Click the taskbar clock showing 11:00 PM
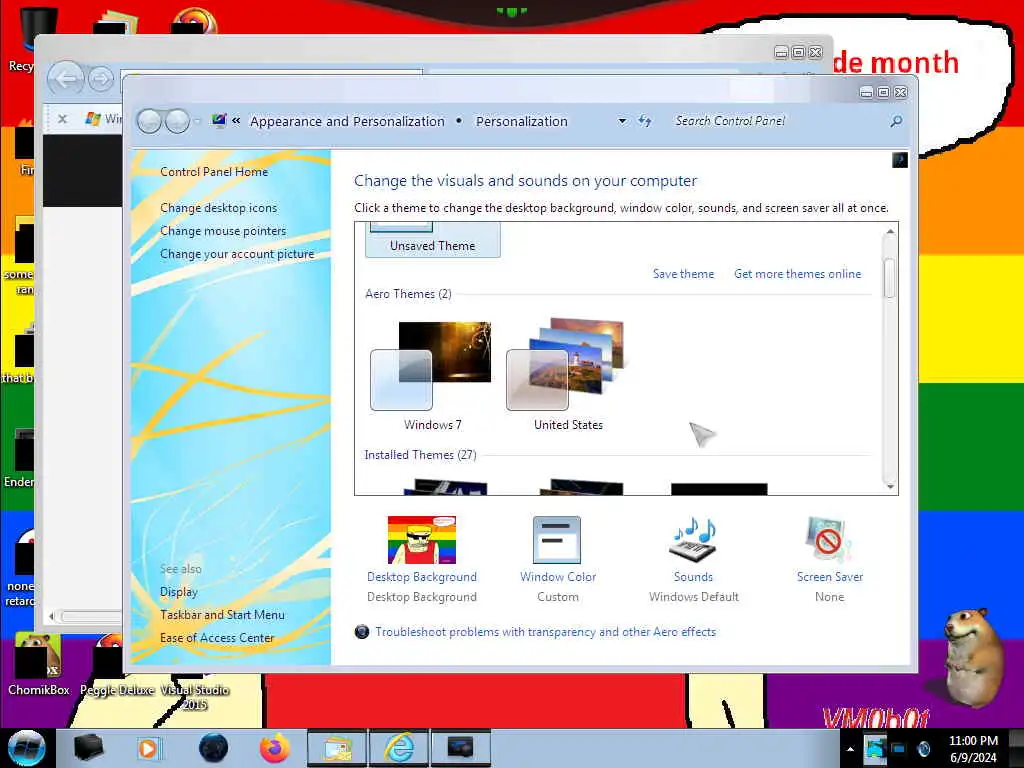Image resolution: width=1024 pixels, height=768 pixels. tap(973, 749)
